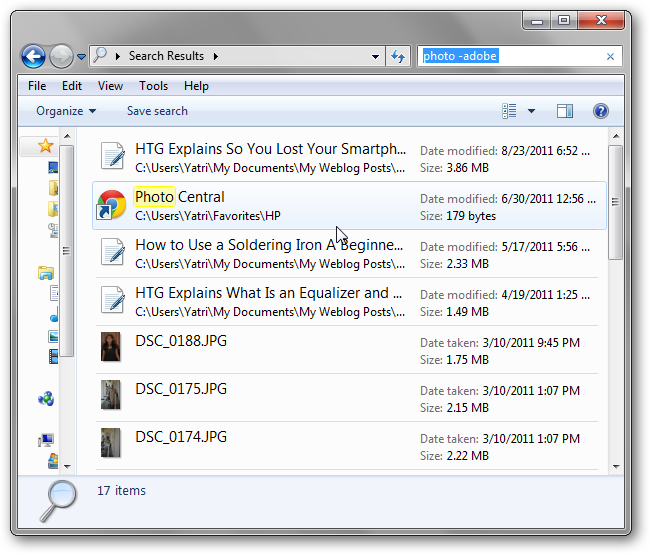Viewport: 650px width, 554px height.
Task: Go back with the blue Back arrow
Action: point(33,56)
